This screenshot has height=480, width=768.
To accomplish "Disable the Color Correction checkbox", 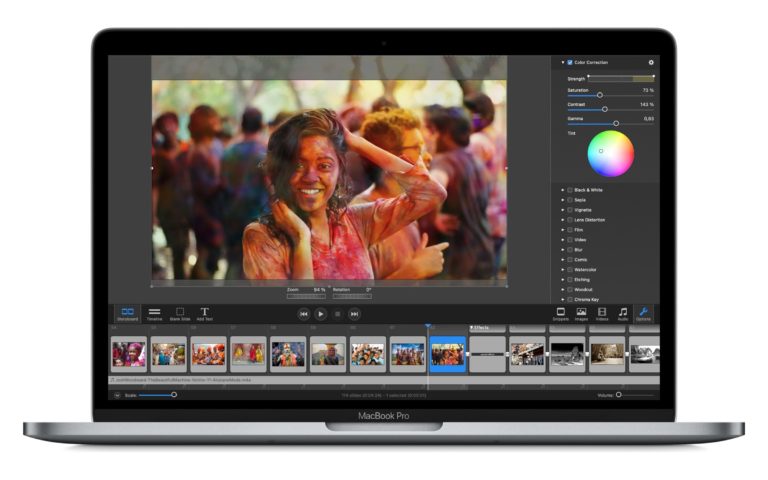I will 570,63.
